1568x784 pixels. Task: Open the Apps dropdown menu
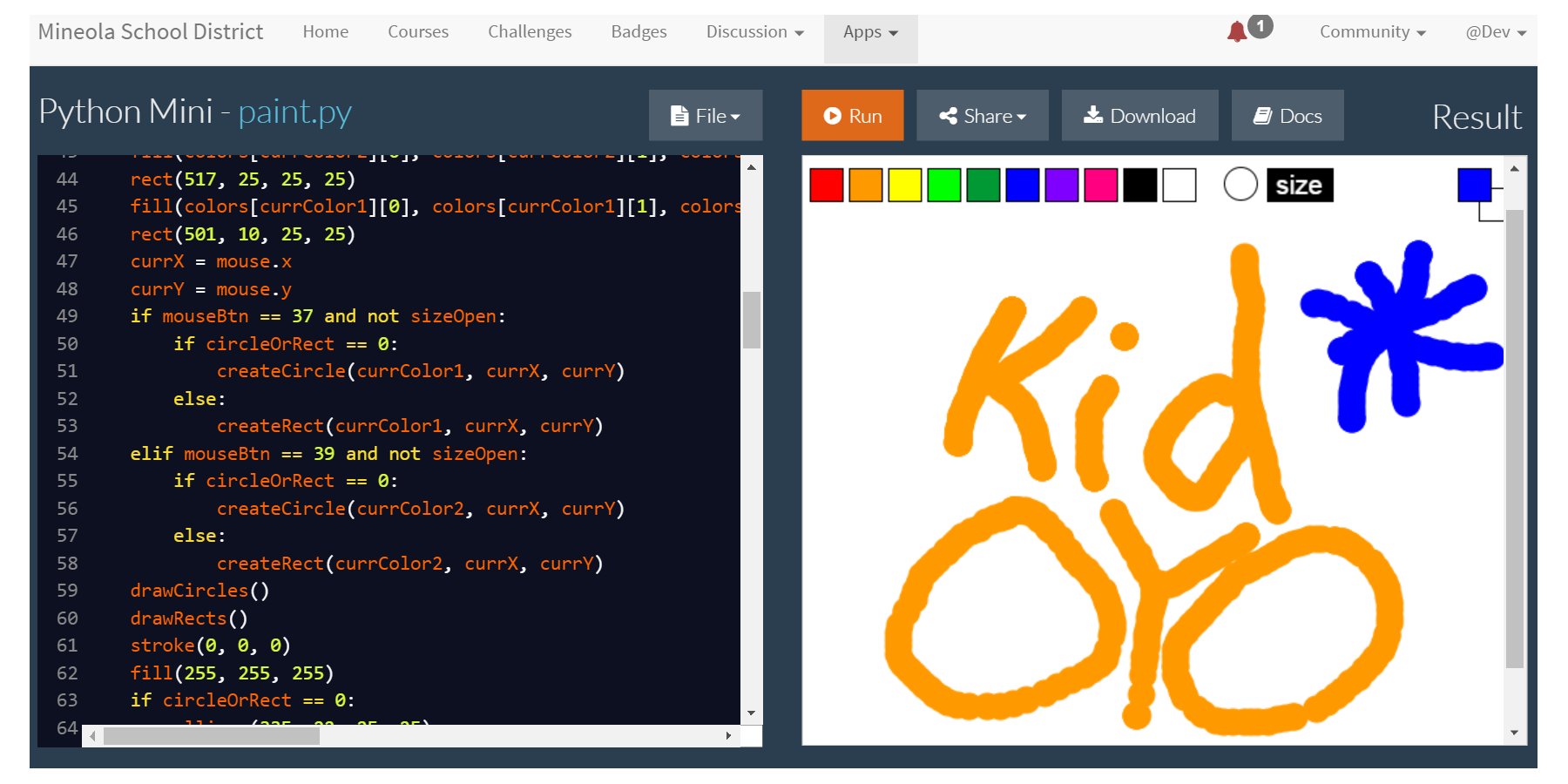870,32
